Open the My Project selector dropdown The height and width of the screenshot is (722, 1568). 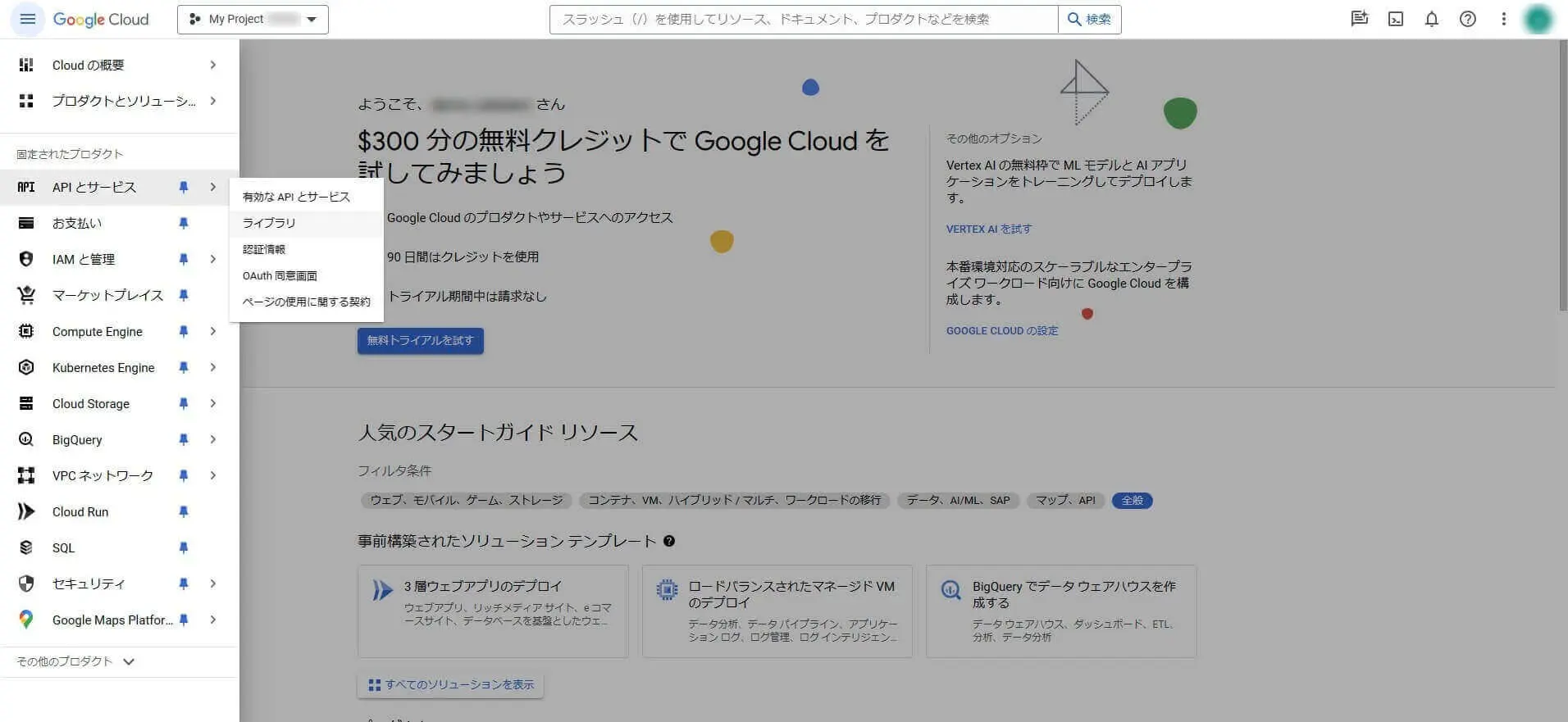click(x=253, y=19)
